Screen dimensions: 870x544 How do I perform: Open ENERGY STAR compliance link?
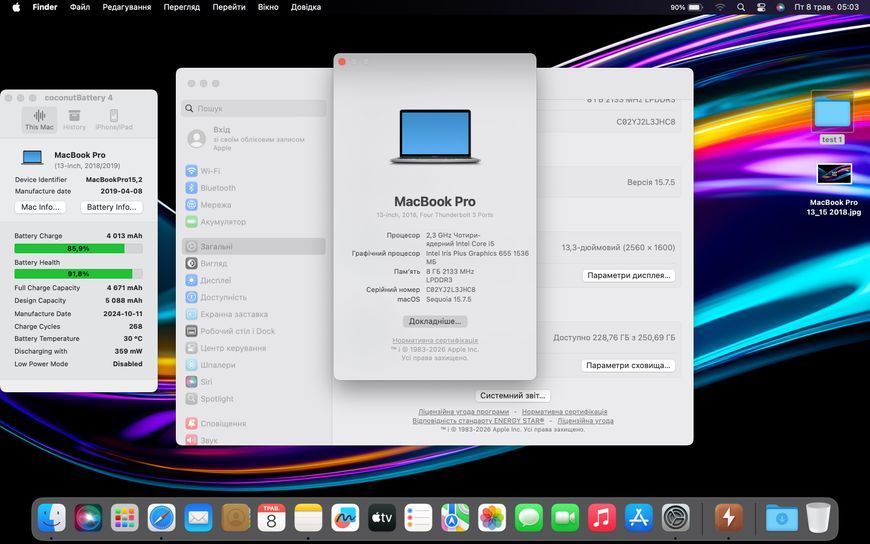coord(478,421)
